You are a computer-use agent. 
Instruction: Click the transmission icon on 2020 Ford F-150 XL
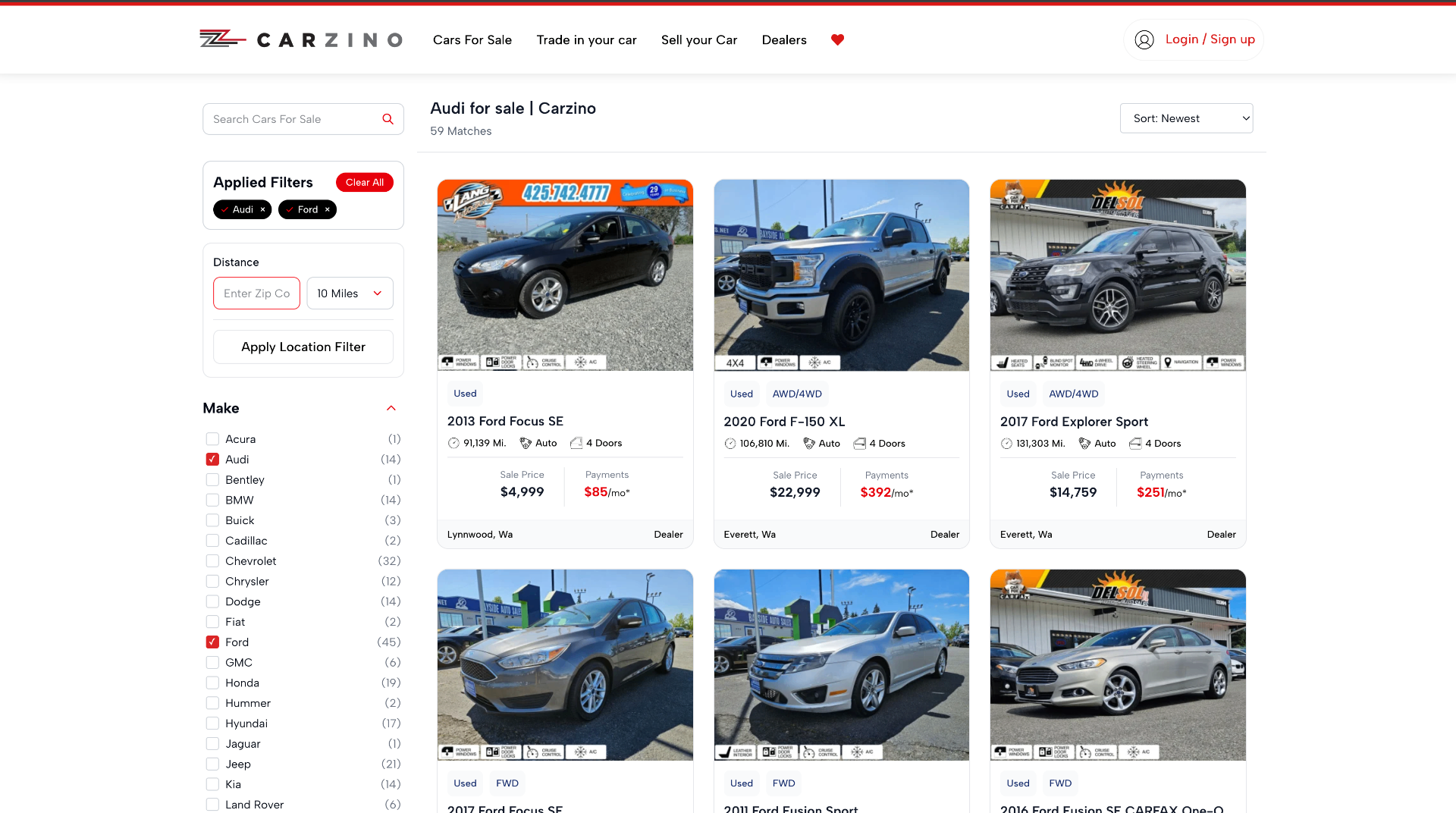[809, 444]
